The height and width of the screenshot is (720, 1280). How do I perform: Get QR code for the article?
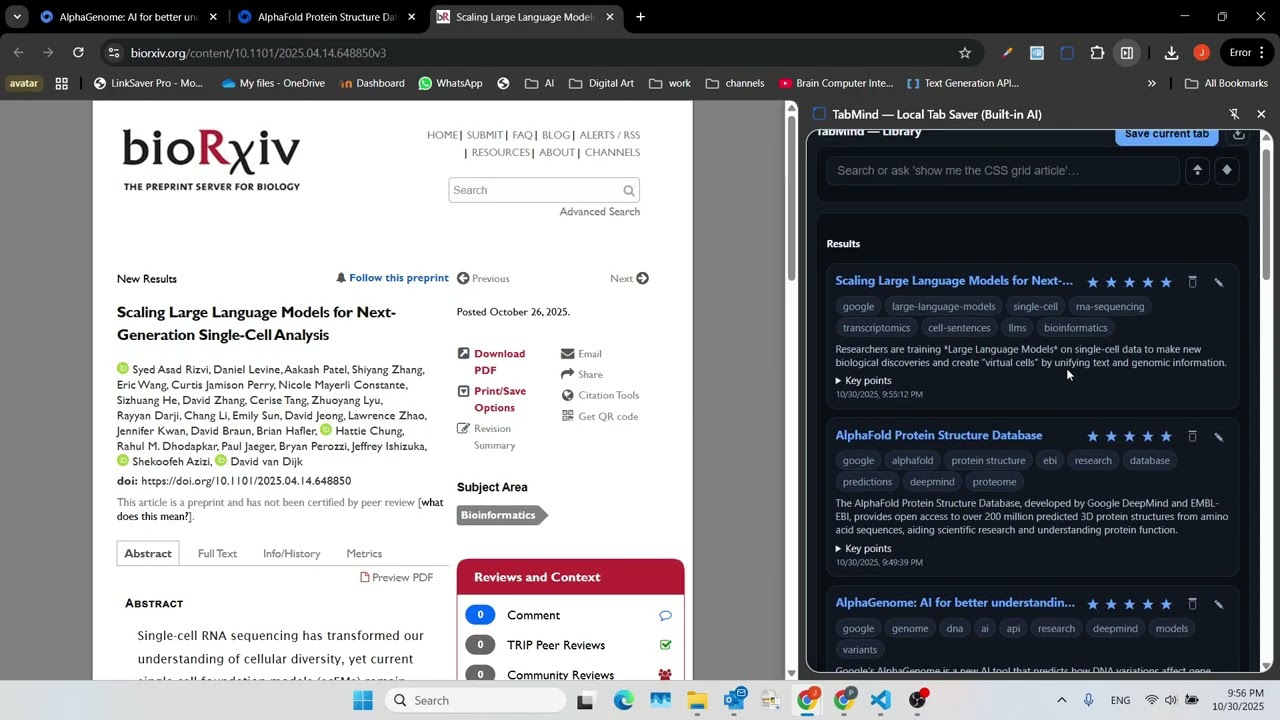[599, 416]
